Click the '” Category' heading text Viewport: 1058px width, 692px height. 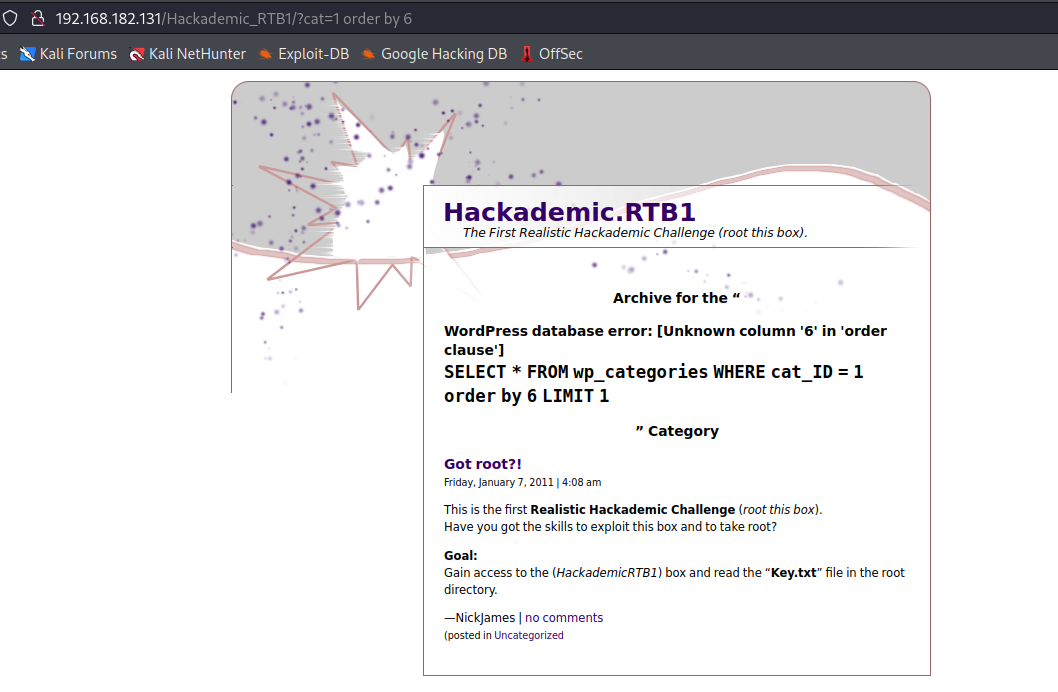click(x=677, y=431)
